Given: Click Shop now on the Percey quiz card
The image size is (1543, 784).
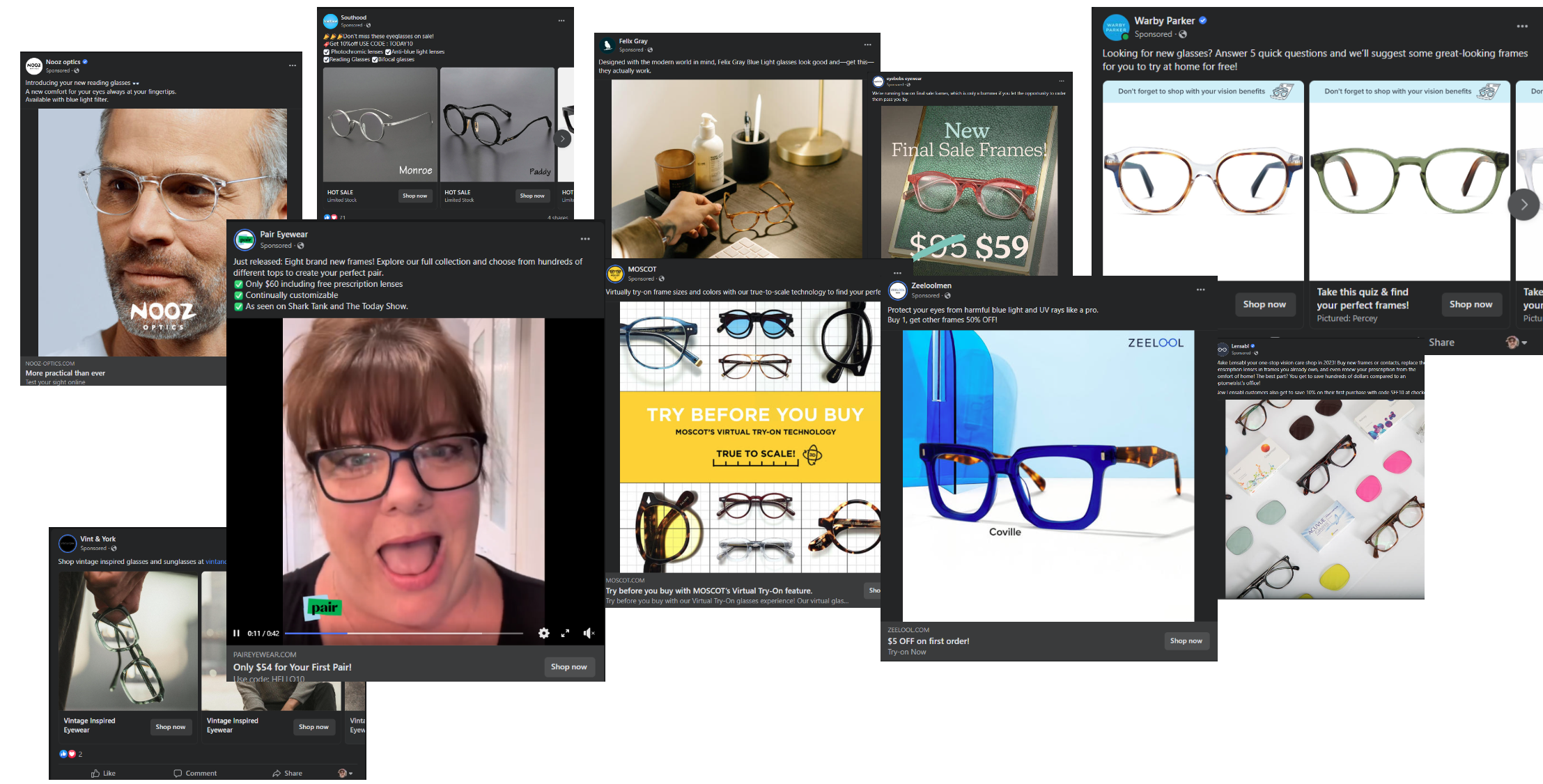Looking at the screenshot, I should coord(1471,304).
